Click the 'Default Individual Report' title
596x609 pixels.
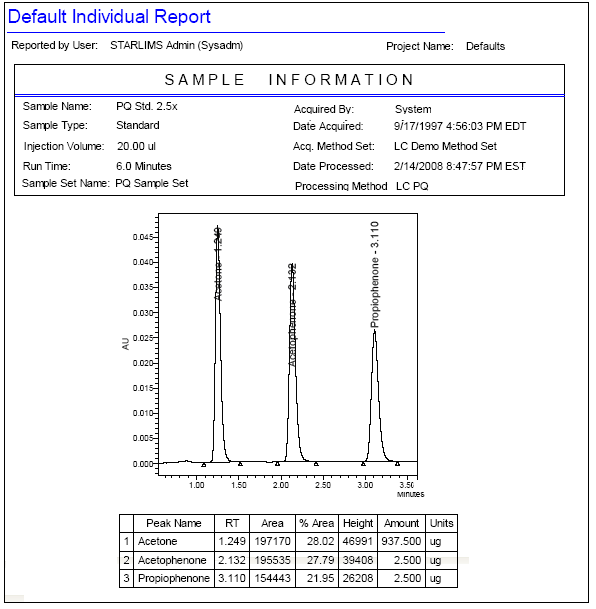click(109, 17)
